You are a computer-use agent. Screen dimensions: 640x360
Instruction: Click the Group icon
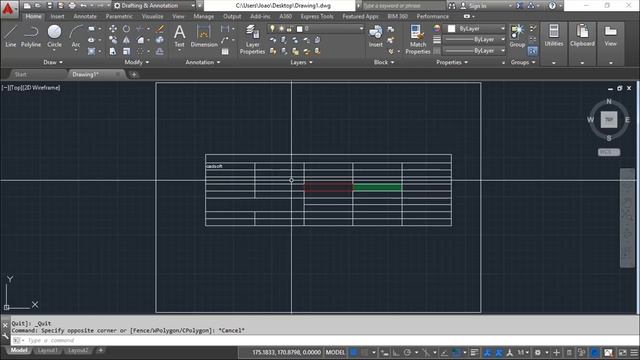(517, 36)
